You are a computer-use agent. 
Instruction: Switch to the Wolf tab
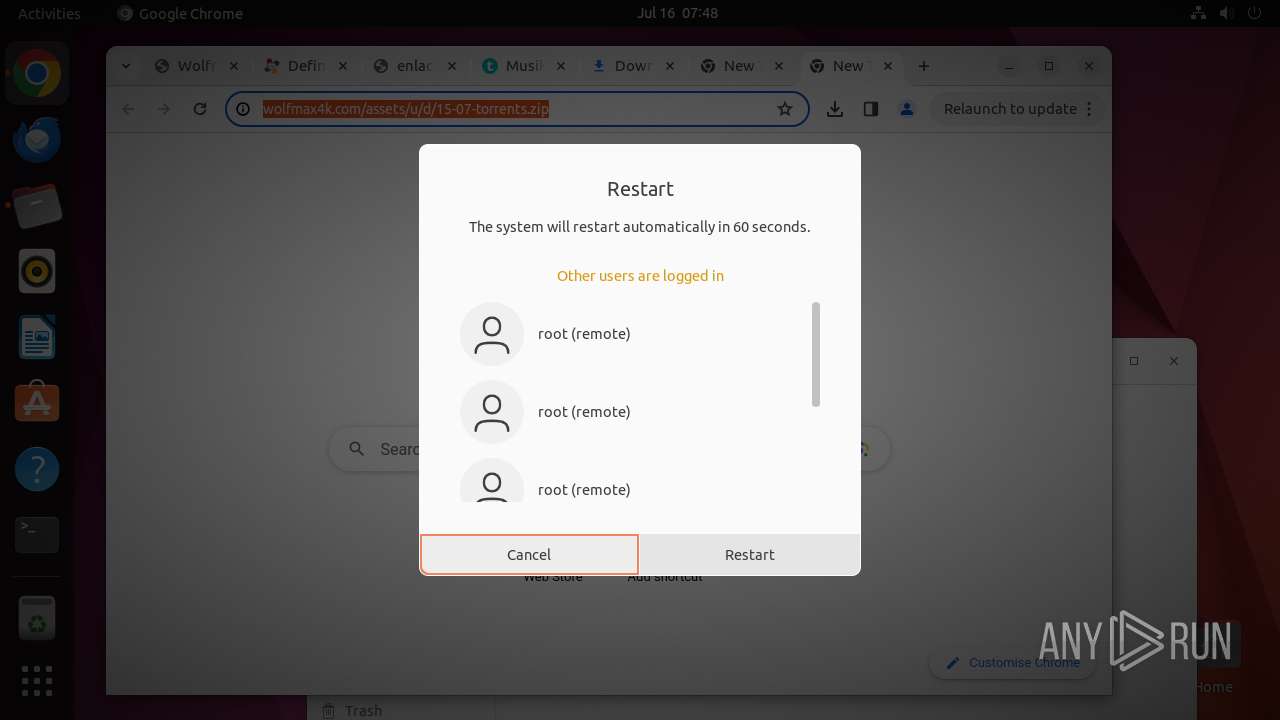click(x=196, y=66)
